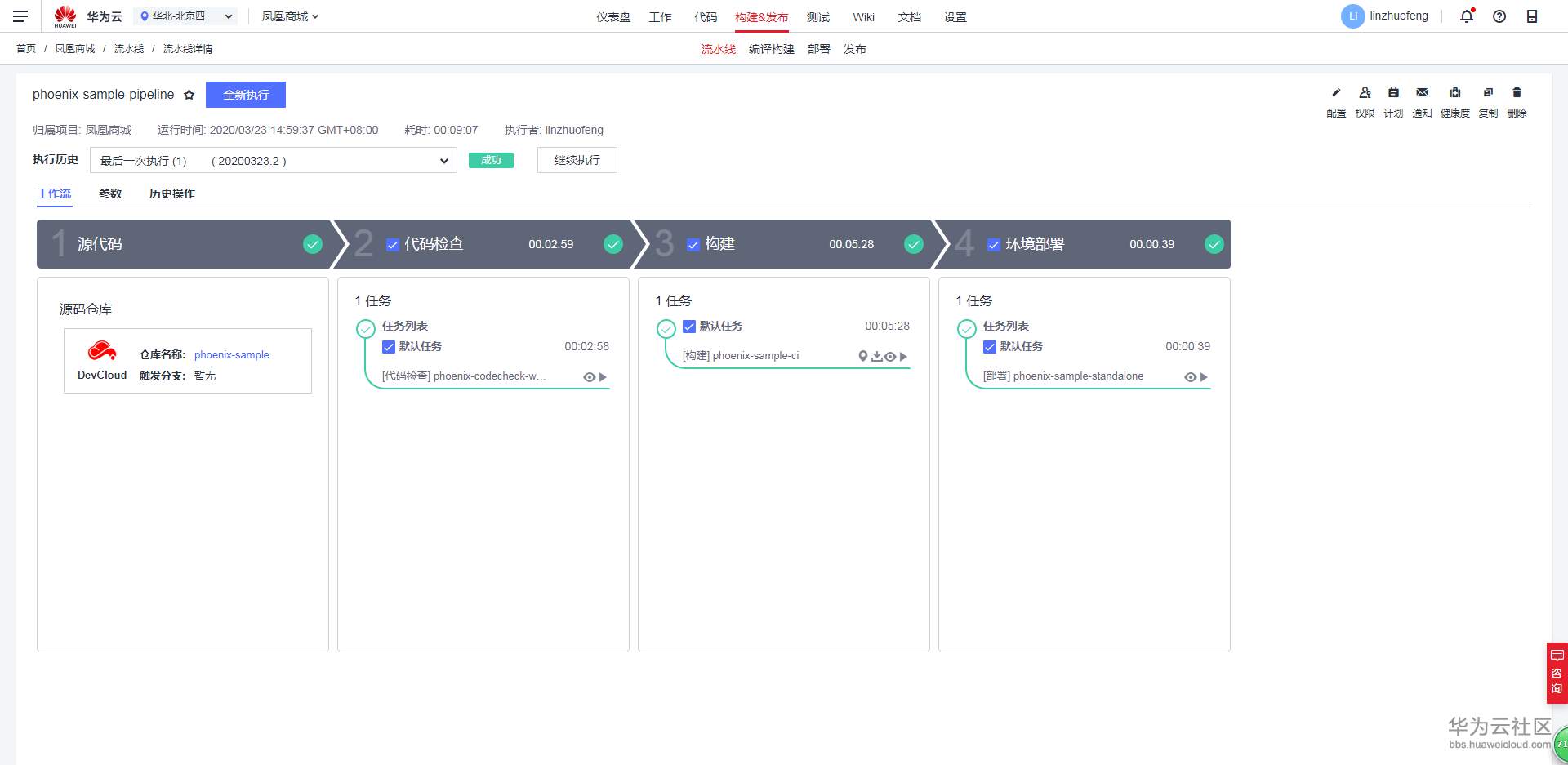
Task: Toggle 默认任务 checkbox in 构建 card
Action: [x=689, y=327]
